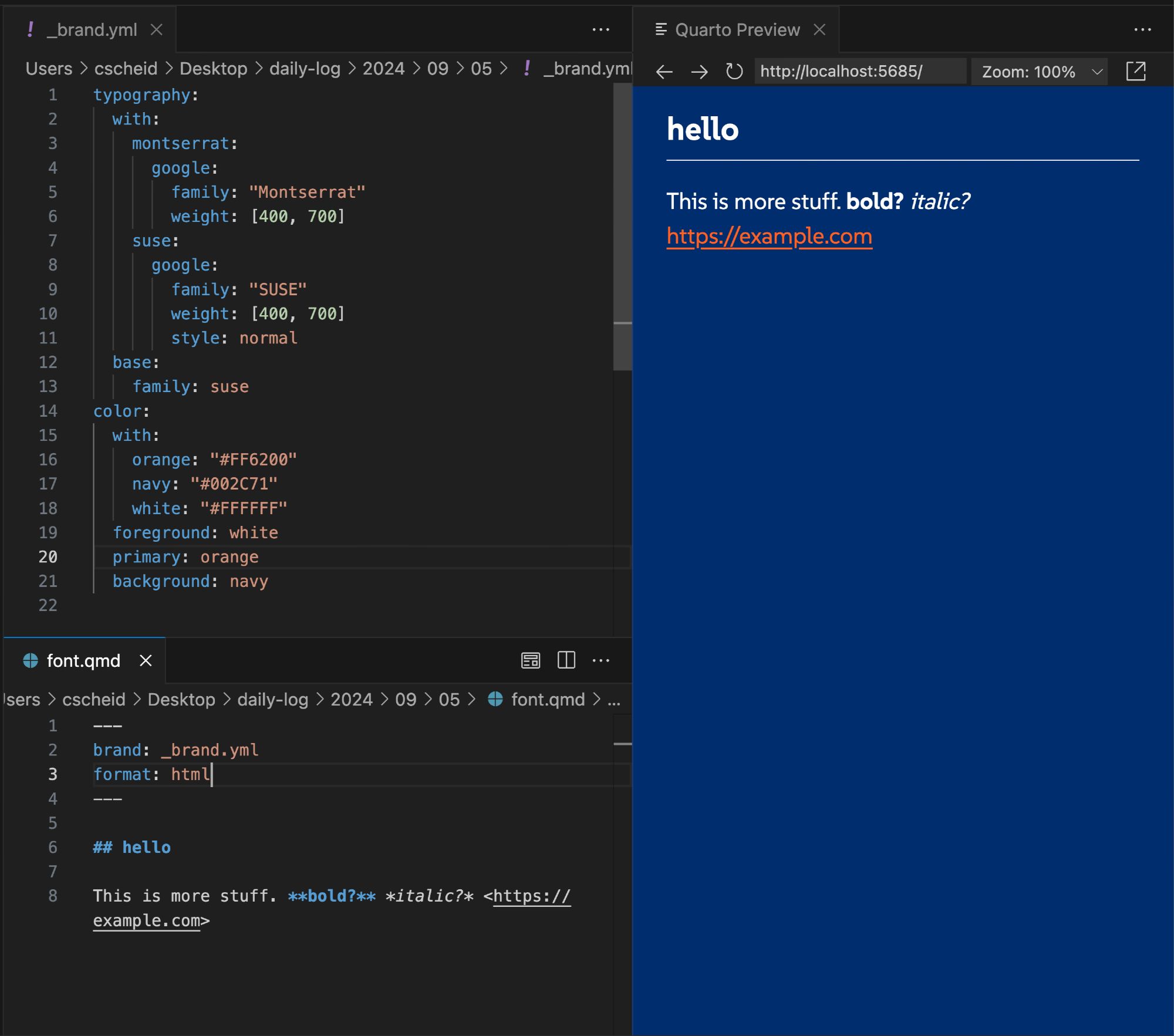The image size is (1174, 1036).
Task: Click the navy "#002C71" value
Action: point(234,484)
